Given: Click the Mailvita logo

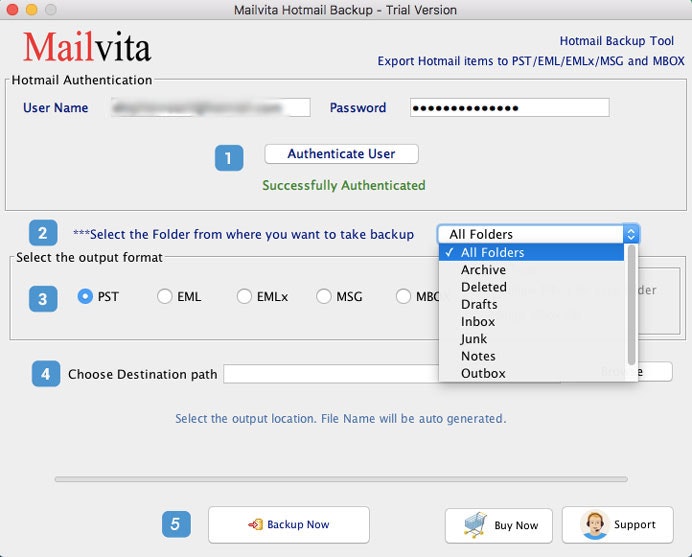Looking at the screenshot, I should 87,47.
